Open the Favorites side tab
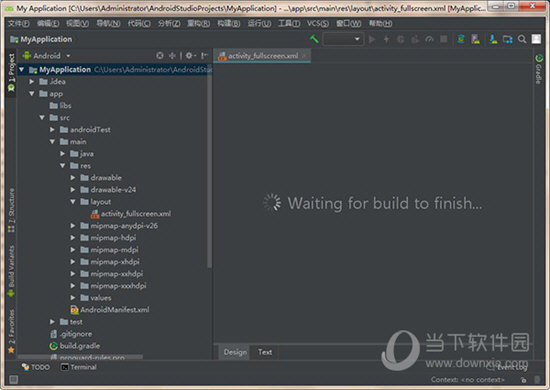The height and width of the screenshot is (390, 550). 11,330
